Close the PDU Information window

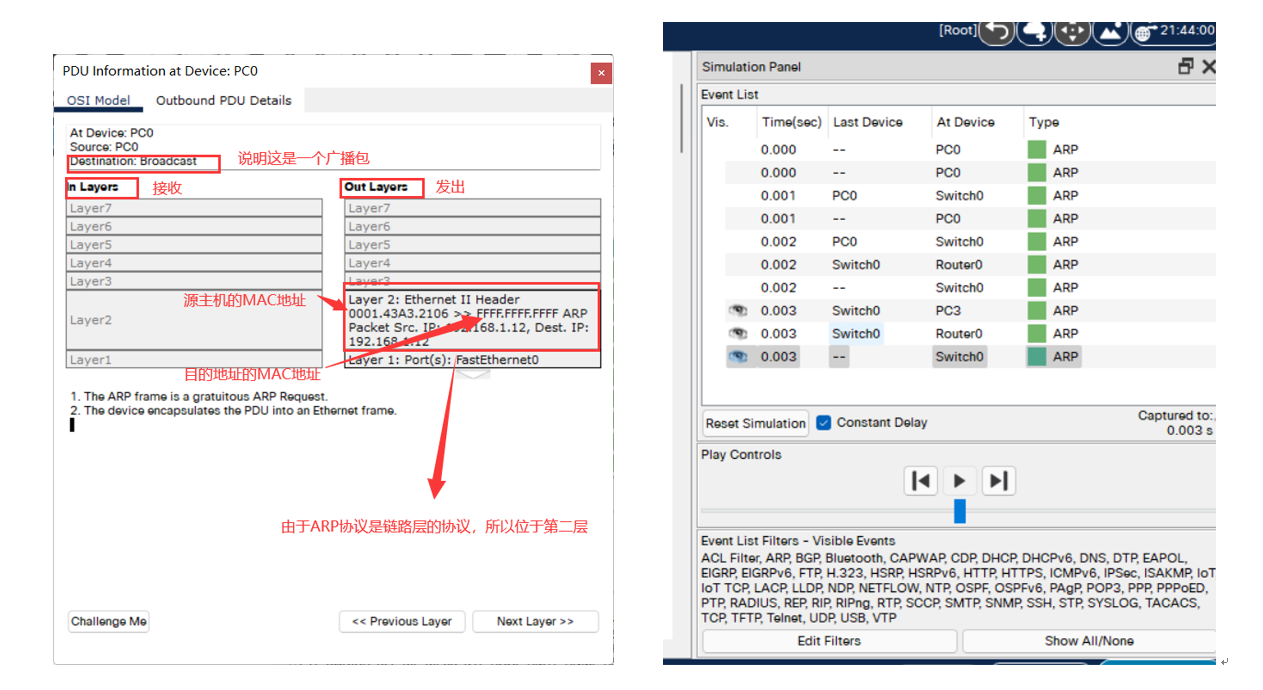tap(600, 73)
